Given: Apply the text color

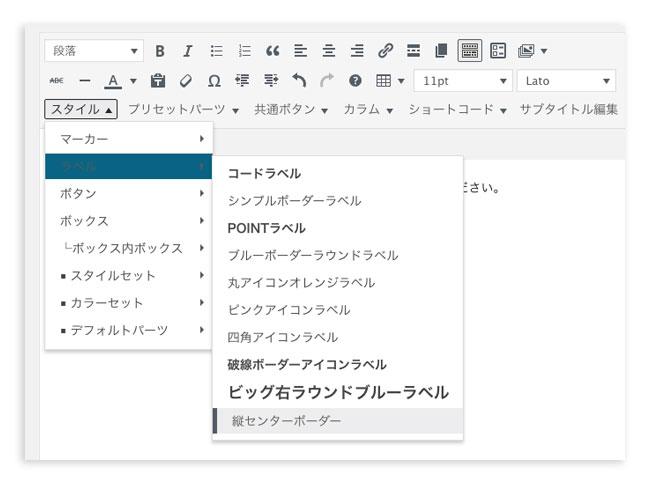Looking at the screenshot, I should coord(113,80).
